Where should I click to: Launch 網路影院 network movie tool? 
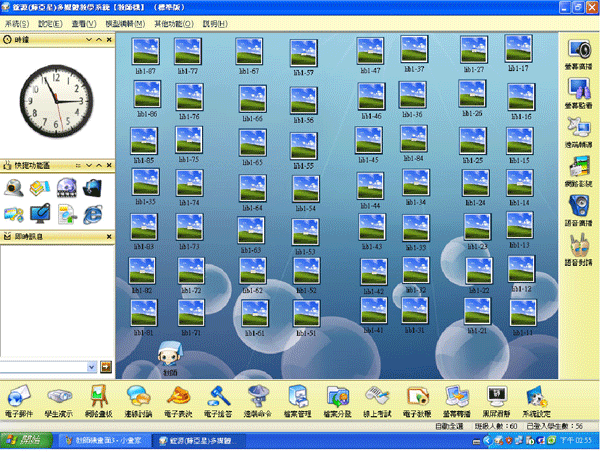point(579,171)
